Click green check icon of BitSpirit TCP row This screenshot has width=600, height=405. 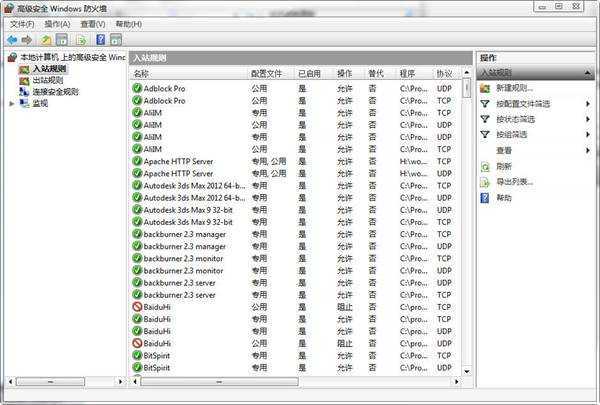tap(137, 355)
